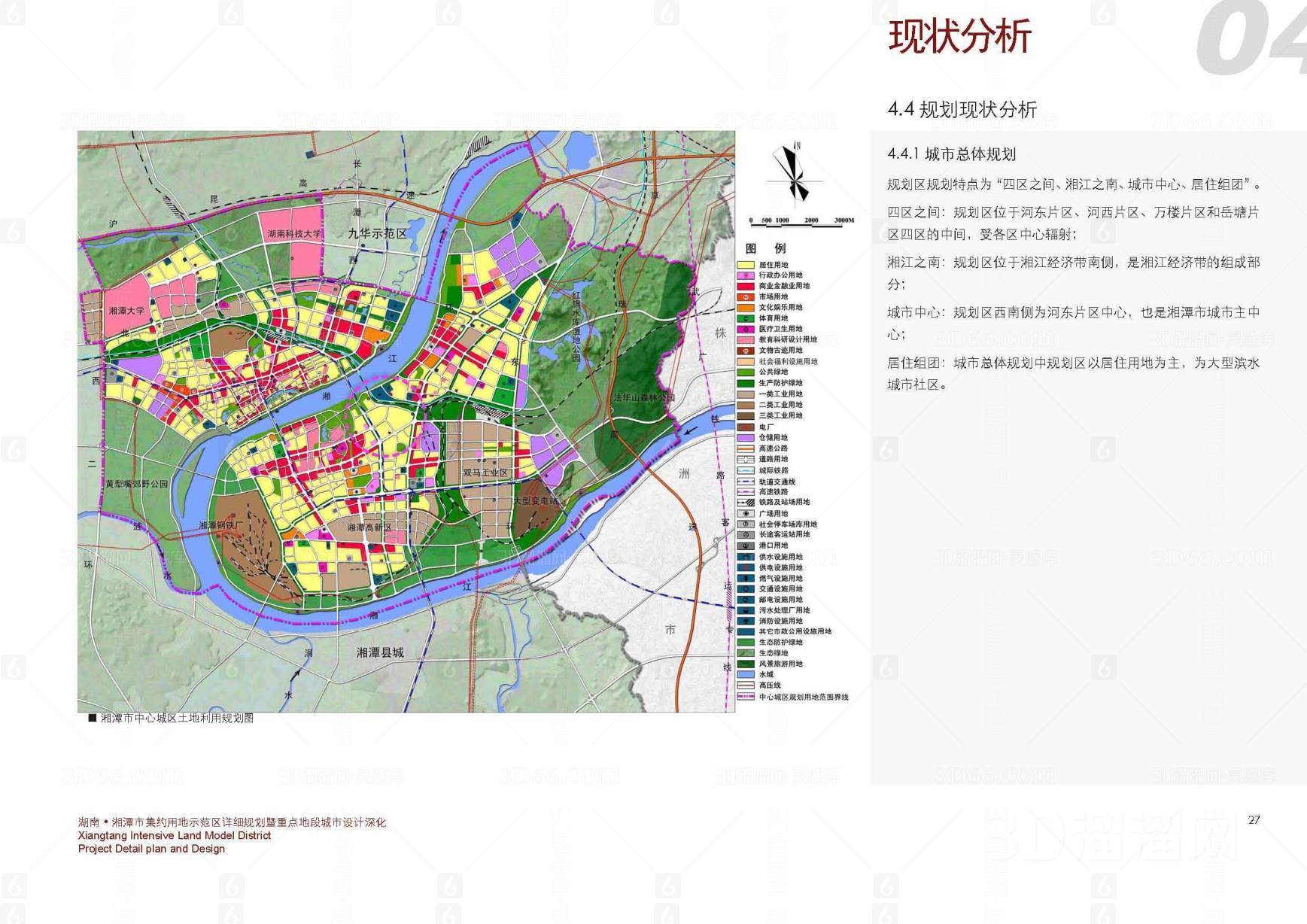The height and width of the screenshot is (924, 1307).
Task: Click the footer text Xiangtang Intensive Land Model District
Action: point(175,835)
